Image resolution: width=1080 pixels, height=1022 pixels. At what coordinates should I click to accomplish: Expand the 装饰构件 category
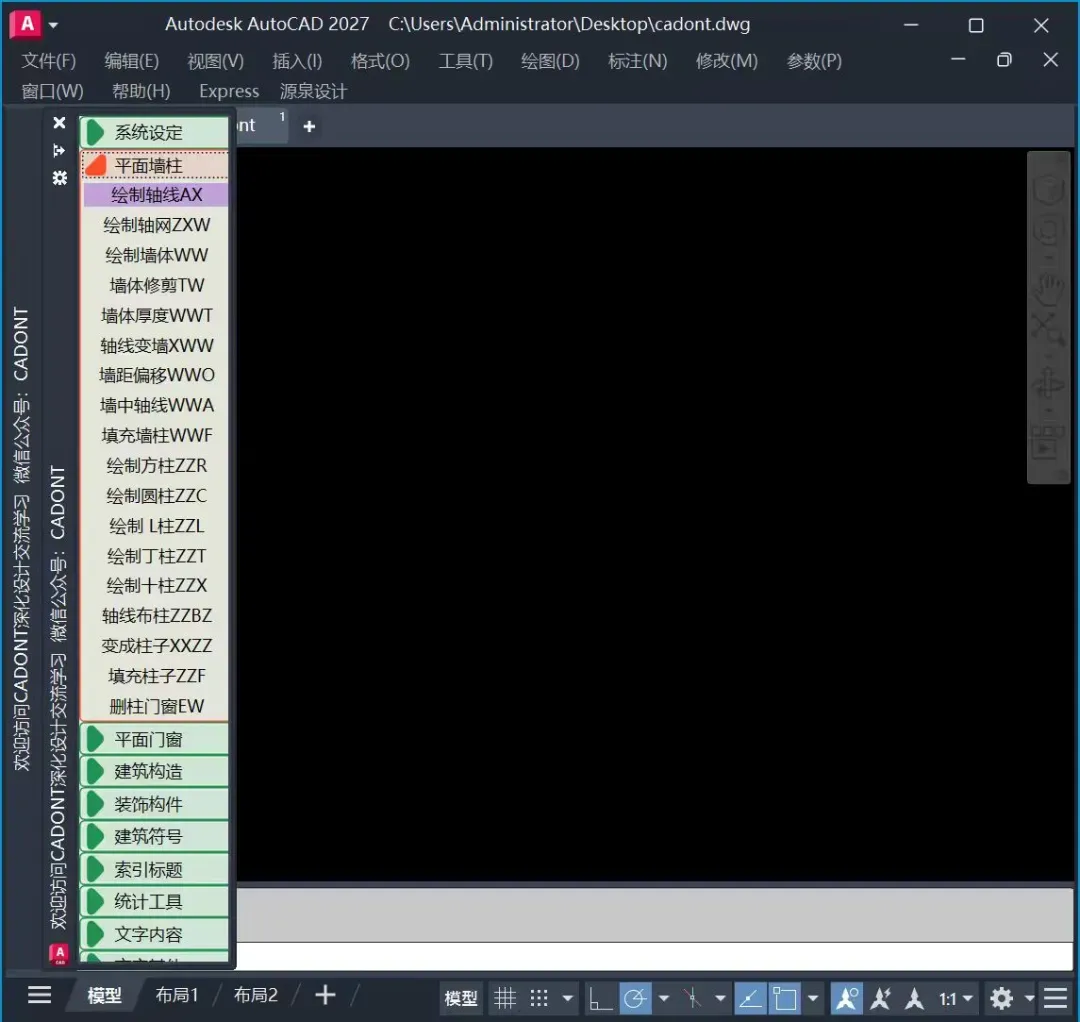click(x=154, y=804)
